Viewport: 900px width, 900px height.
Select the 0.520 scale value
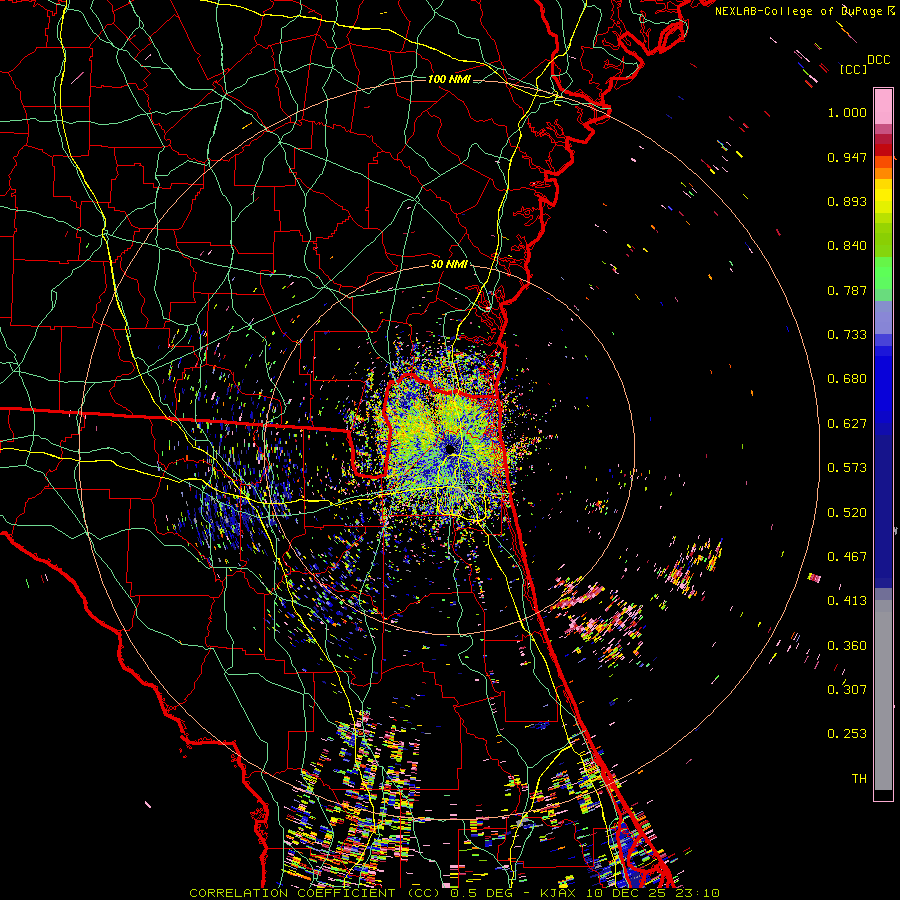[847, 513]
